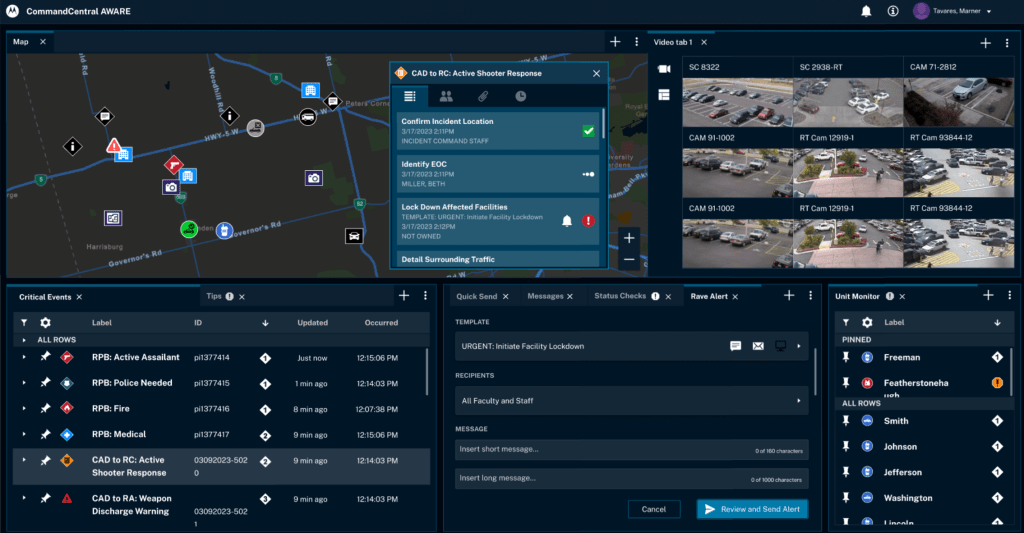Click the filter icon in Critical Events
This screenshot has height=533, width=1024.
23,323
